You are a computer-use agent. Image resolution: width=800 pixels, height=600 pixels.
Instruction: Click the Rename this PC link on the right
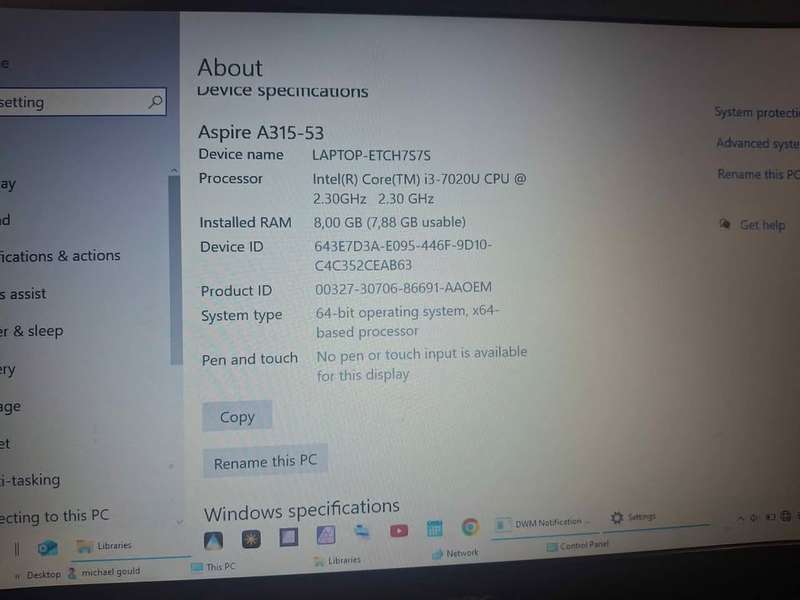click(758, 174)
